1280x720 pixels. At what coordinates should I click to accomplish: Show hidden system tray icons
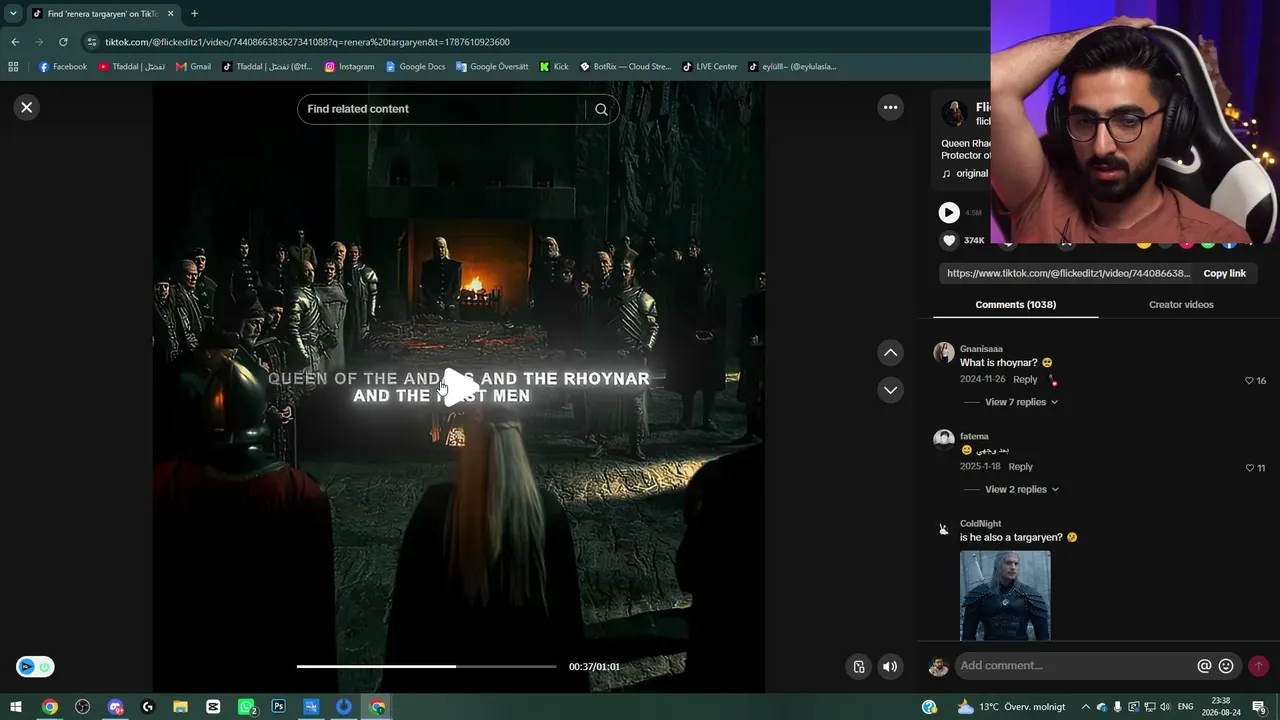1086,707
